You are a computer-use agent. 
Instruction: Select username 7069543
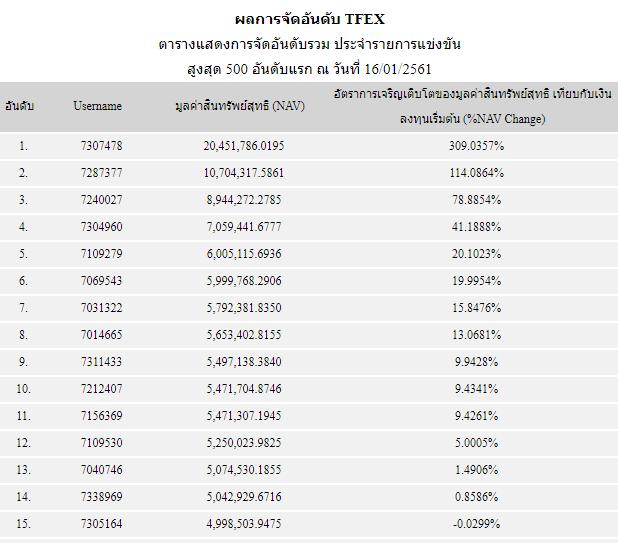102,281
